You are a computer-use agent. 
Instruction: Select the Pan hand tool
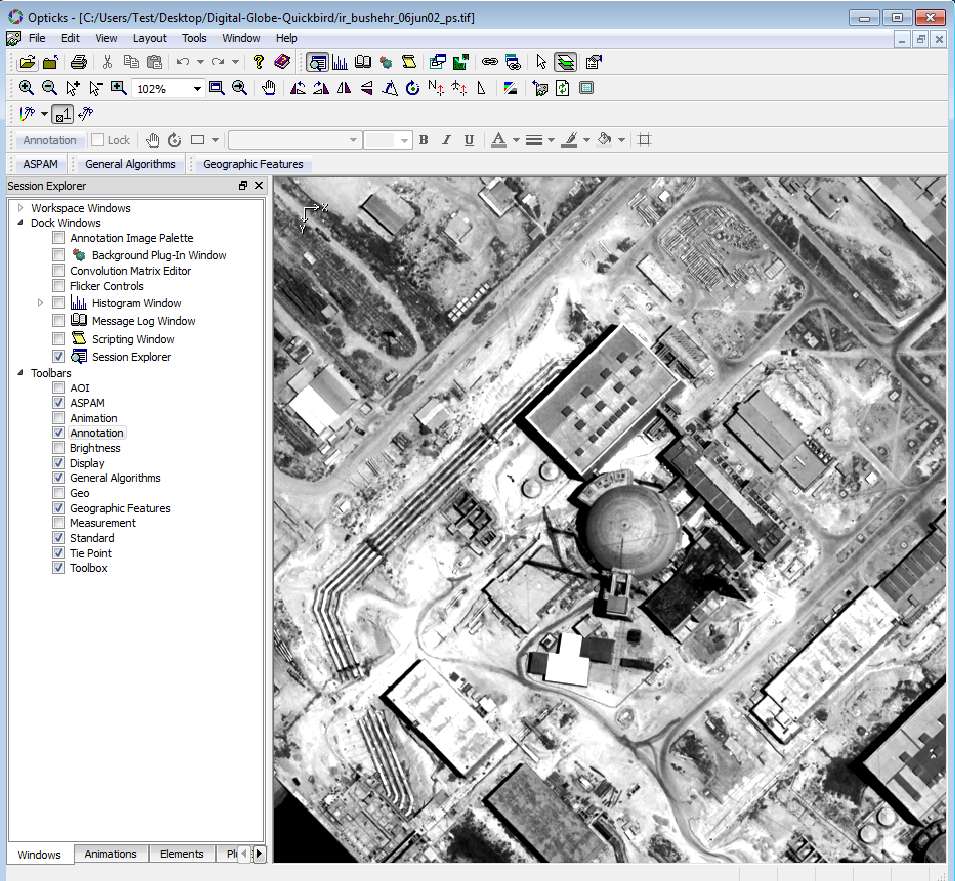[x=269, y=88]
